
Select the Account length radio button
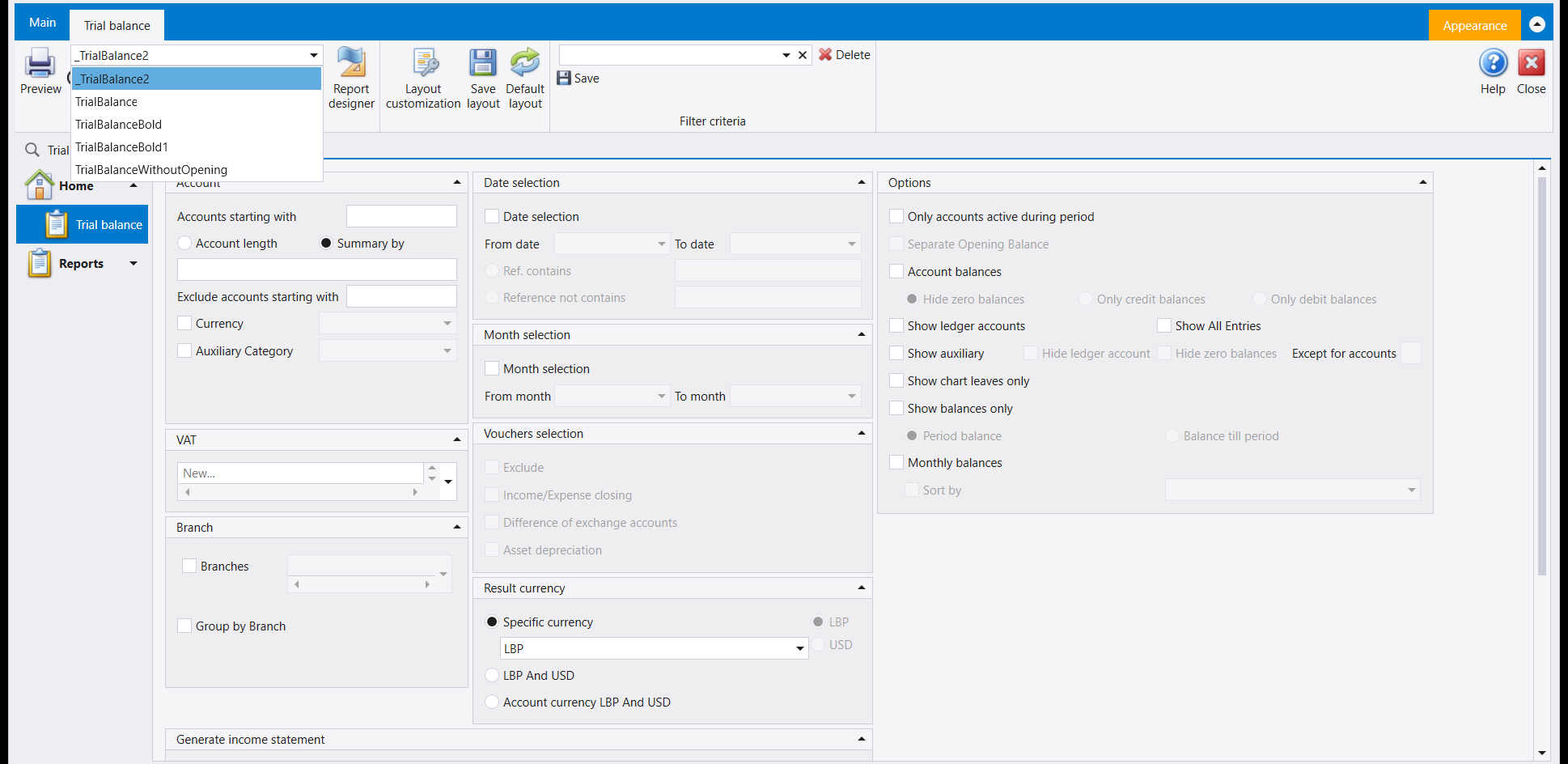click(x=184, y=243)
